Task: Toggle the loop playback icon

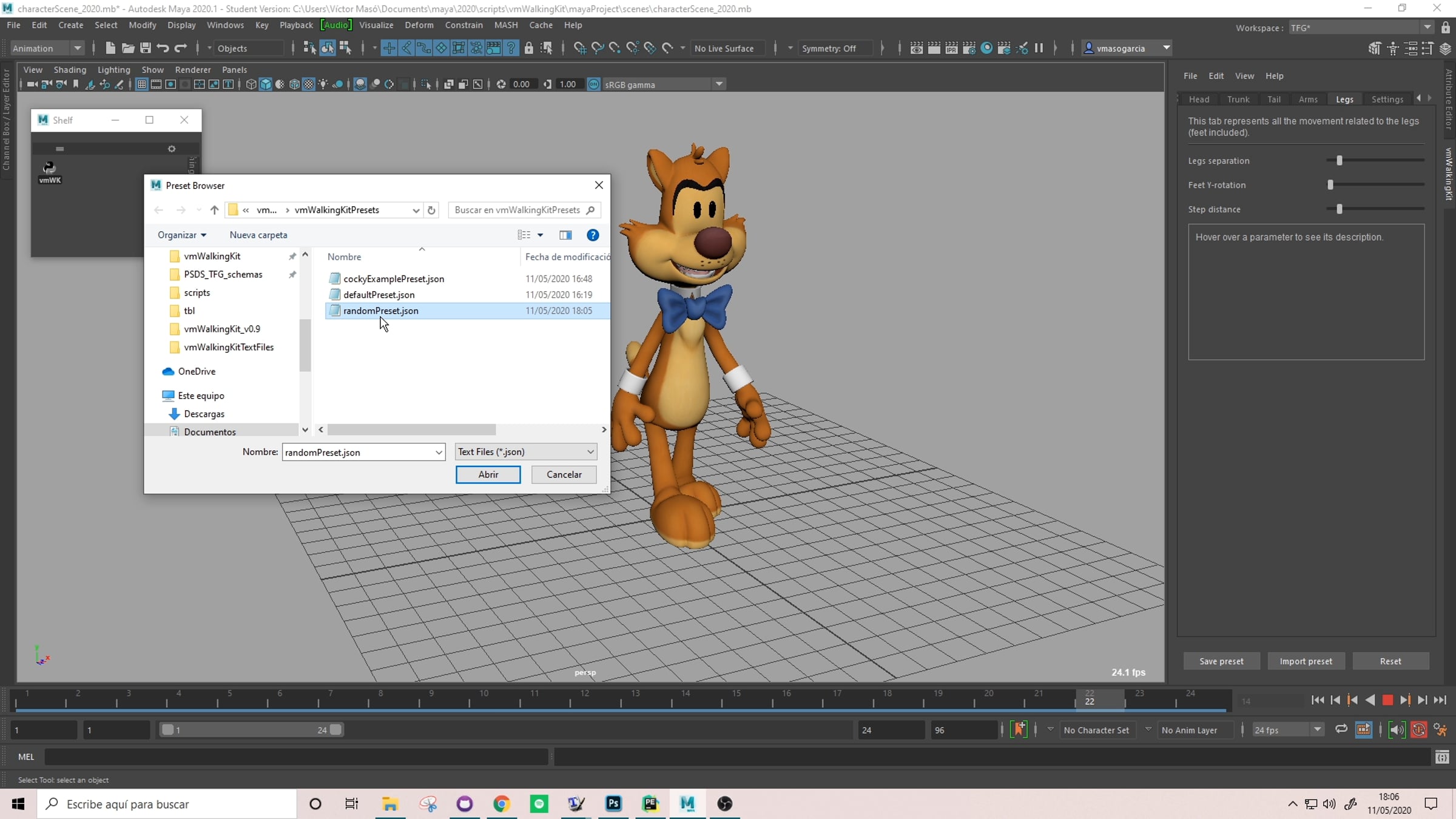Action: coord(1341,730)
